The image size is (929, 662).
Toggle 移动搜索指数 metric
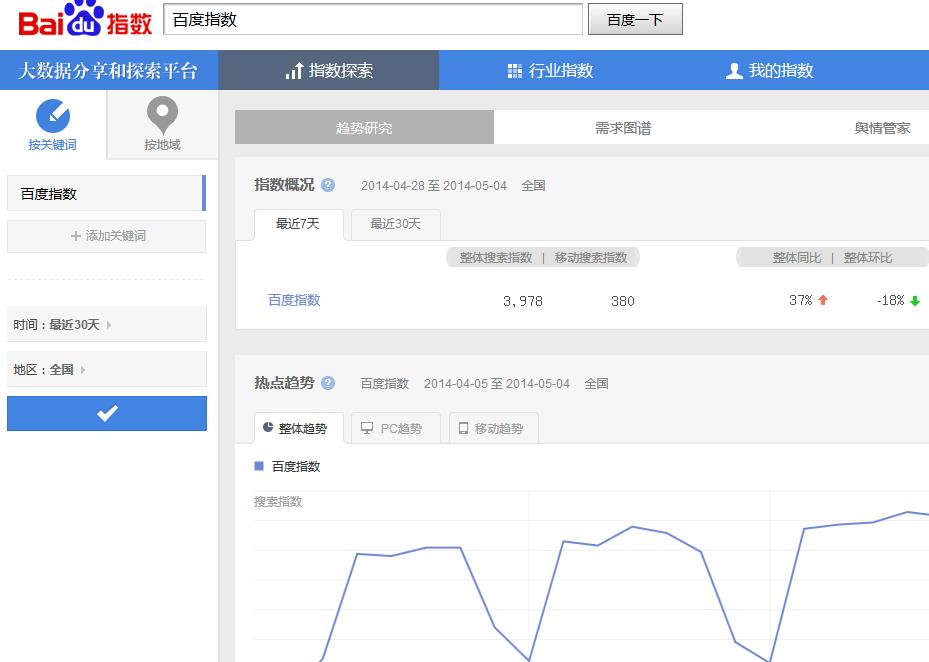click(x=590, y=257)
